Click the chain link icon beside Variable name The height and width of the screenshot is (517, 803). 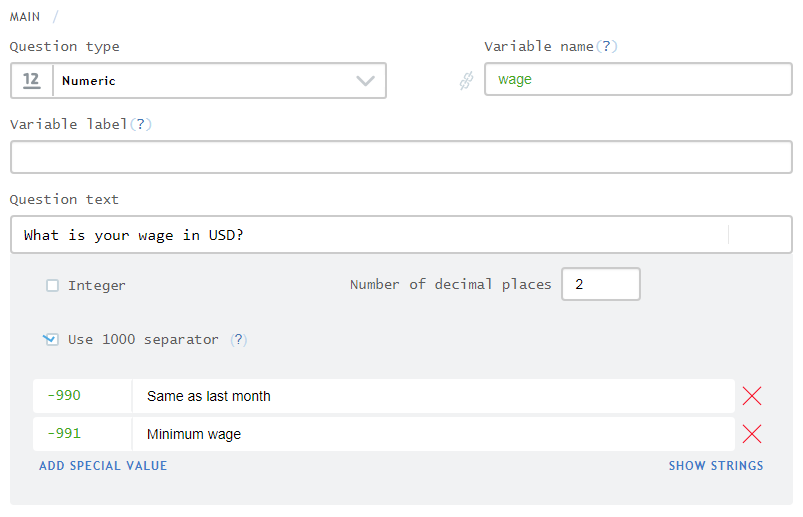[x=465, y=81]
